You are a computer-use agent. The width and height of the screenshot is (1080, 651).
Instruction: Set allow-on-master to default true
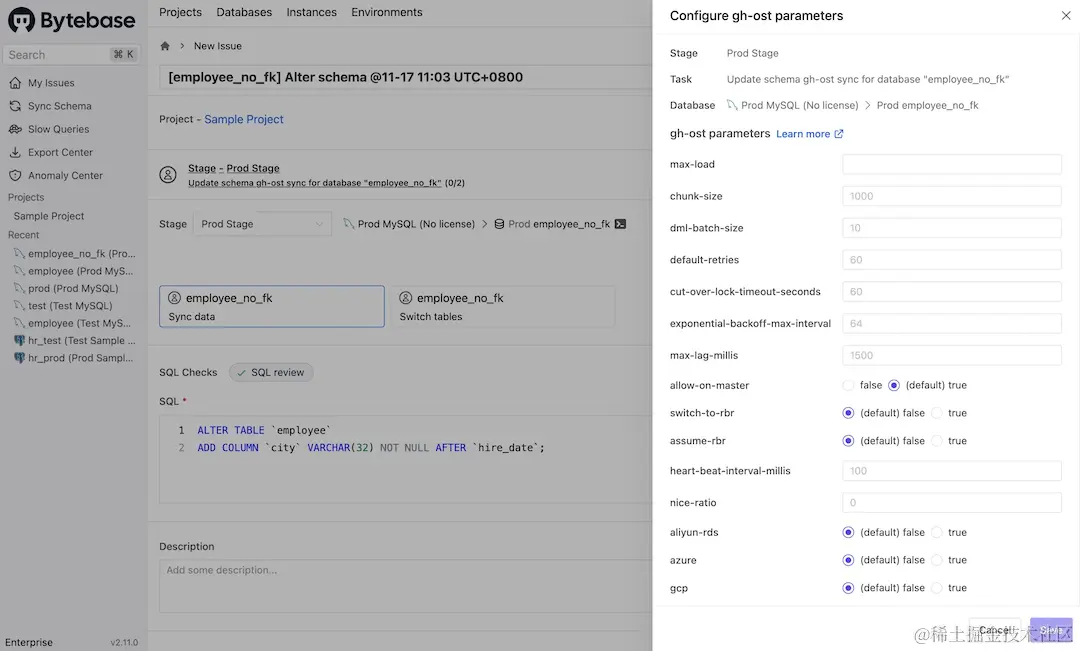coord(893,385)
